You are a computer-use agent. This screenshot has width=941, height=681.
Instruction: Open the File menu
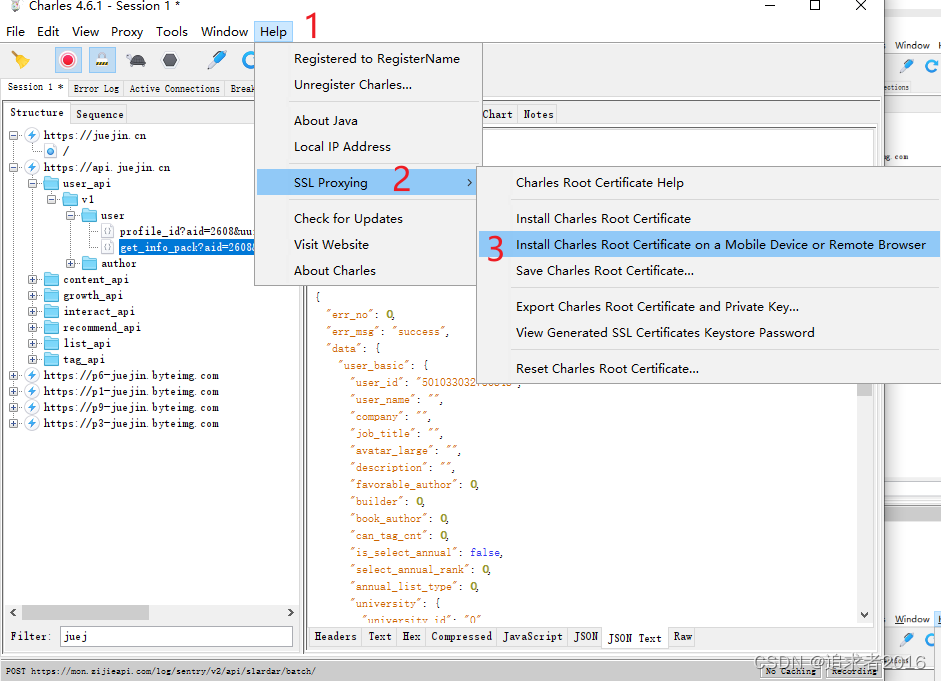tap(15, 32)
